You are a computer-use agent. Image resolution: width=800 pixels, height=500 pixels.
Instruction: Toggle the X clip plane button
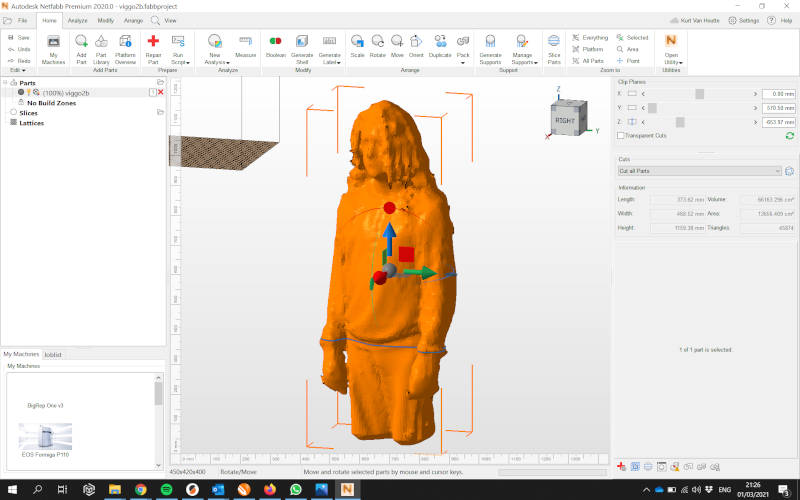pyautogui.click(x=632, y=94)
